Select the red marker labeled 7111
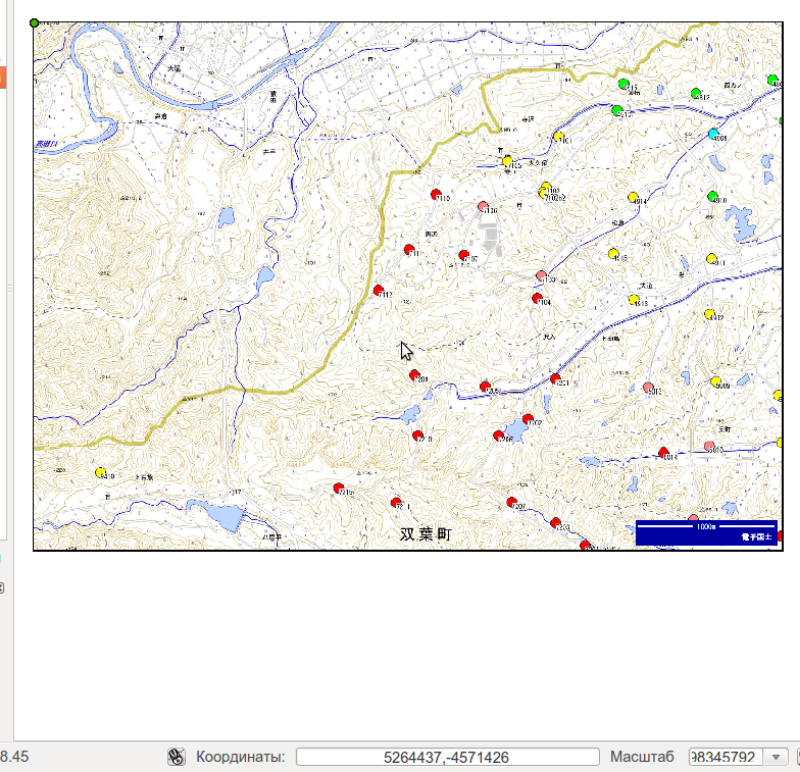Image resolution: width=800 pixels, height=772 pixels. [409, 250]
